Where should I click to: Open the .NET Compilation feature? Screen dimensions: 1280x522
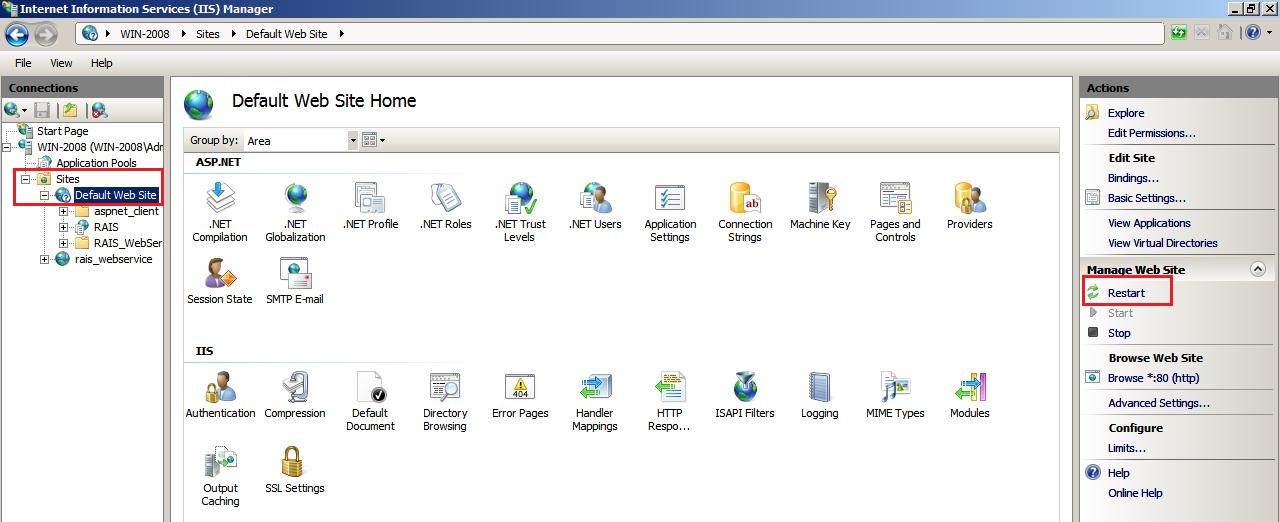pyautogui.click(x=220, y=212)
